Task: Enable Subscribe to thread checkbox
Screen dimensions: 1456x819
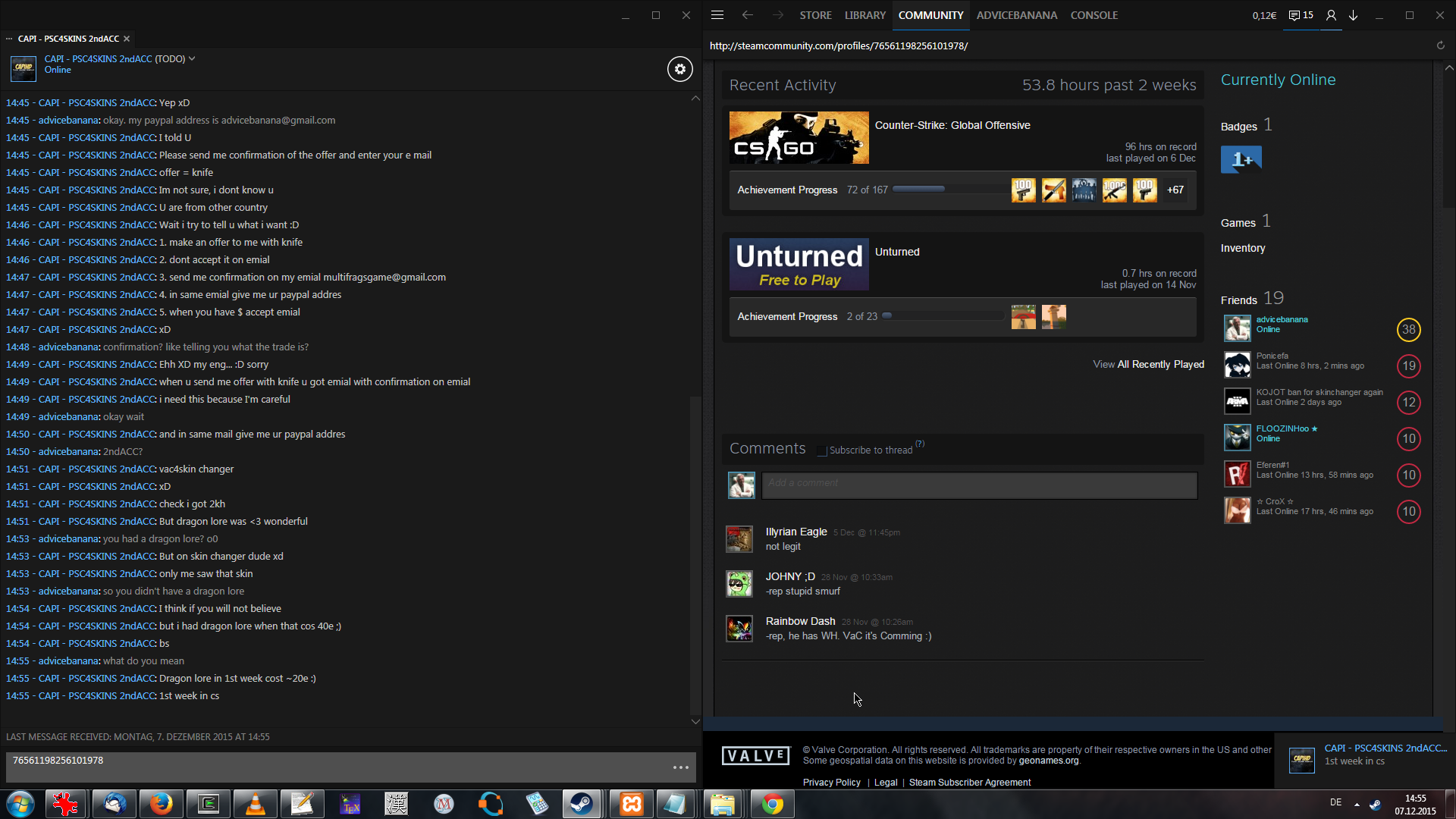Action: 822,450
